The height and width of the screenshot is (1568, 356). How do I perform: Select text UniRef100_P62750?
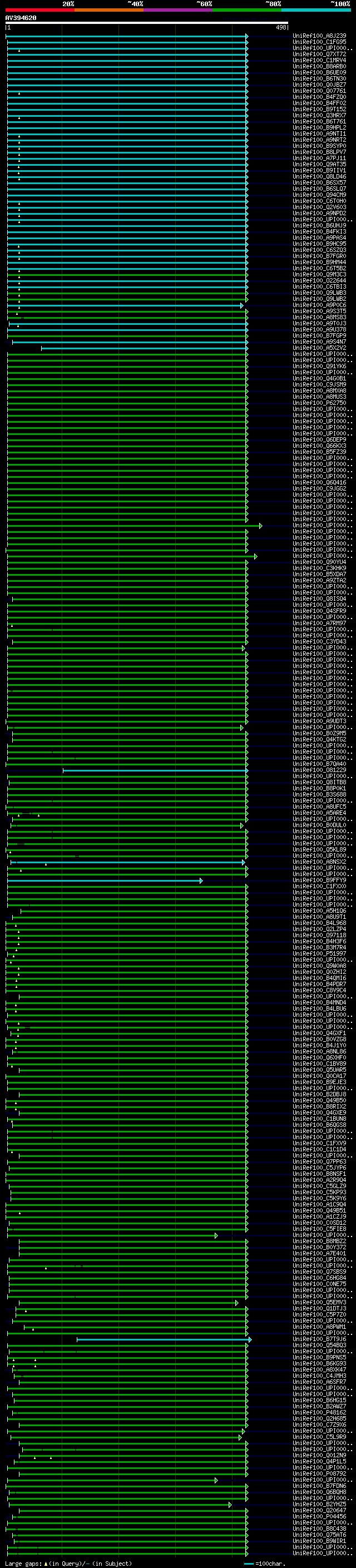pos(319,403)
